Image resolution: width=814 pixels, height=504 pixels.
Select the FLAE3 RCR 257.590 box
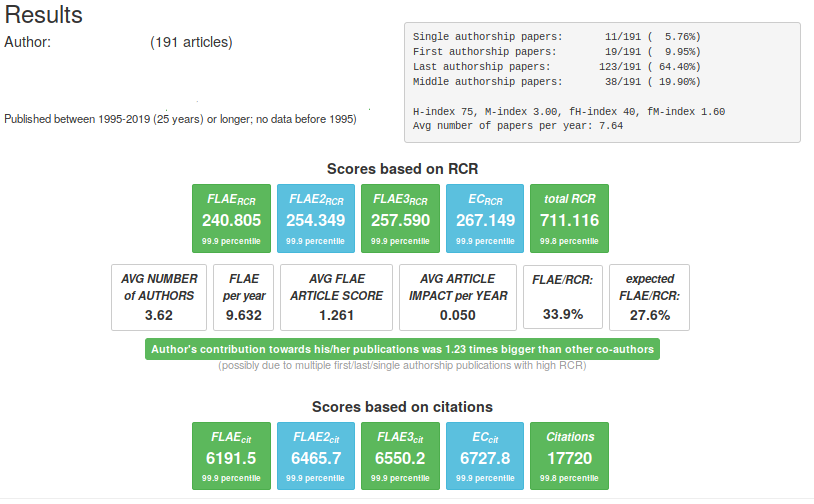[x=400, y=217]
